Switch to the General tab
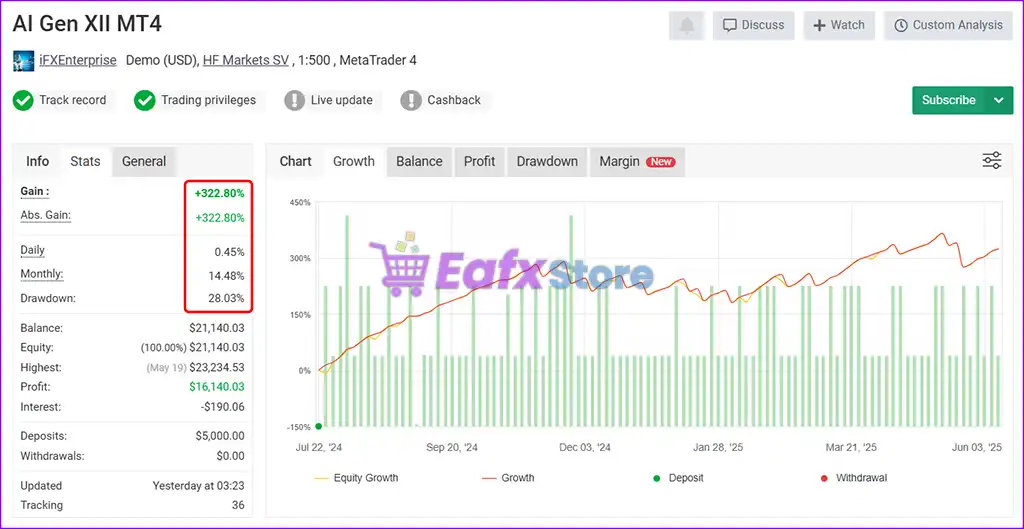 click(144, 161)
